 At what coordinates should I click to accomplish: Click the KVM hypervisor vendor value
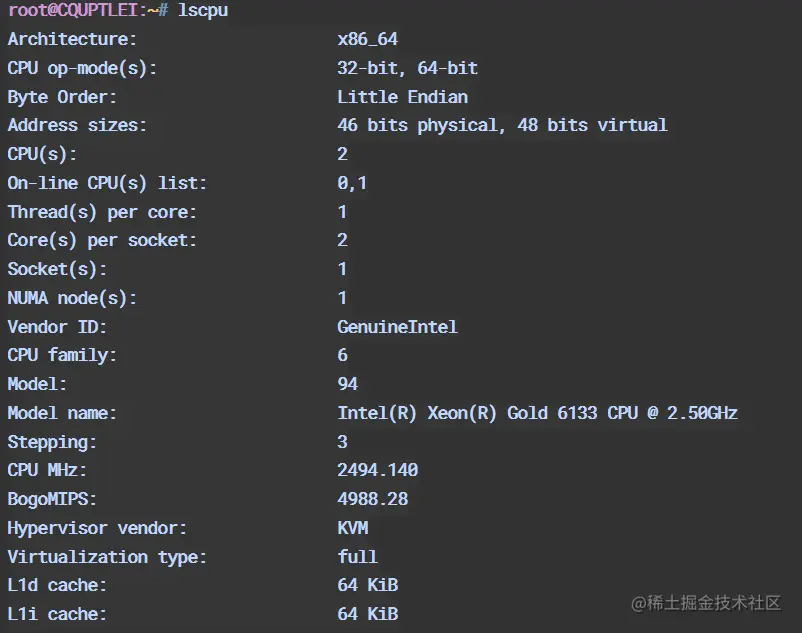tap(352, 528)
